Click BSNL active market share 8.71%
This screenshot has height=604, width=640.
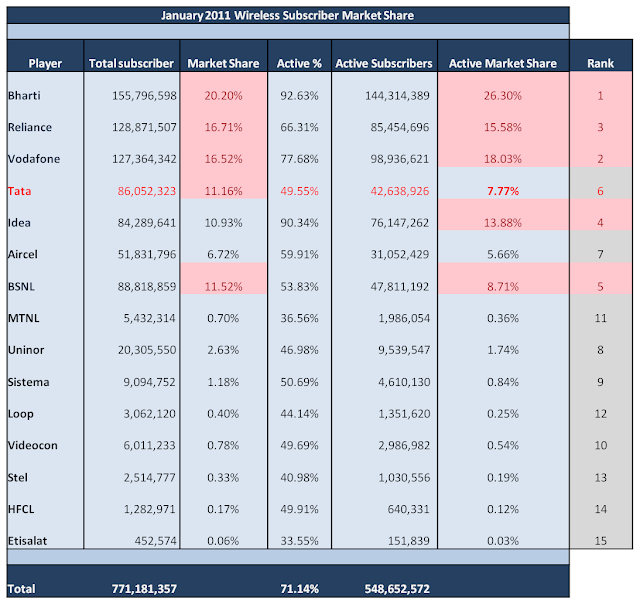click(503, 286)
